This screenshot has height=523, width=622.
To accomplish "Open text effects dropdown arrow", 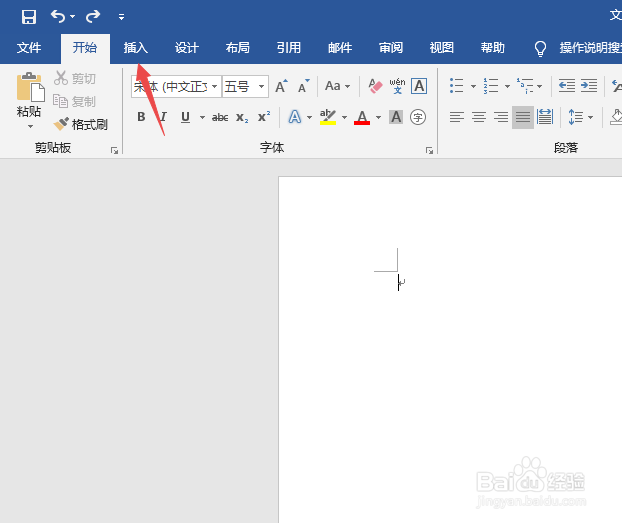I will [309, 117].
